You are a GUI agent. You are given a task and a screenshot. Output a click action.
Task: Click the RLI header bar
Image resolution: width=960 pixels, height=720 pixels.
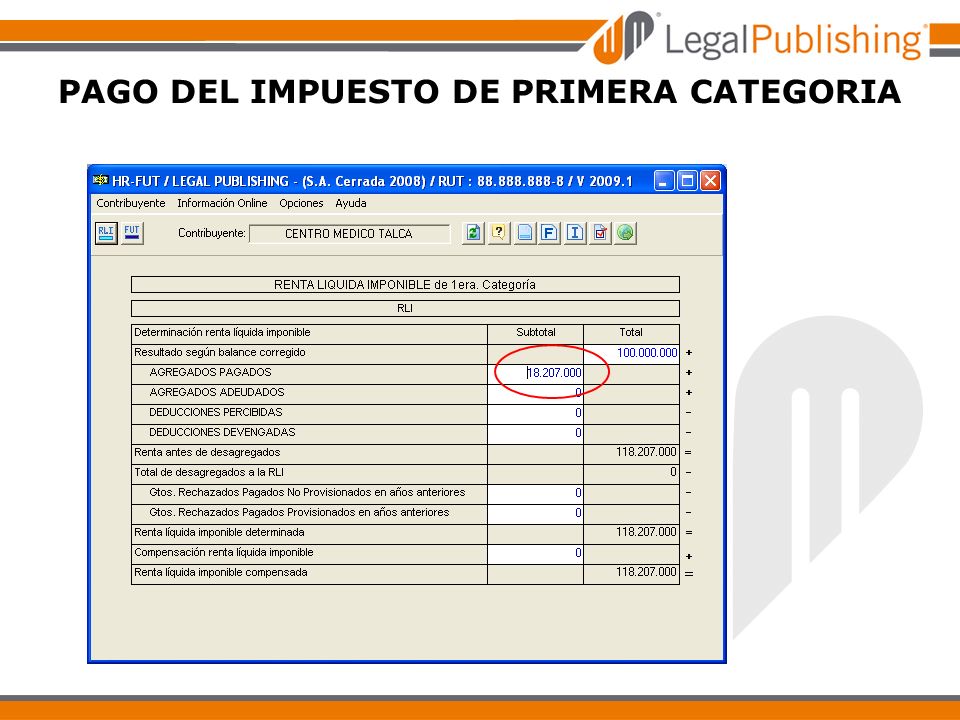(405, 309)
